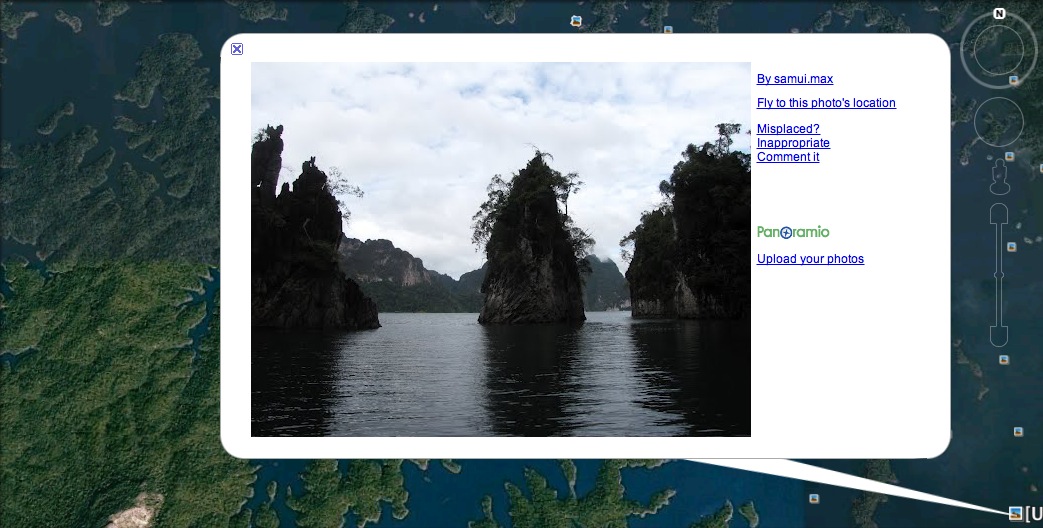Open photo marker at top edge of map
Viewport: 1043px width, 528px height.
576,20
